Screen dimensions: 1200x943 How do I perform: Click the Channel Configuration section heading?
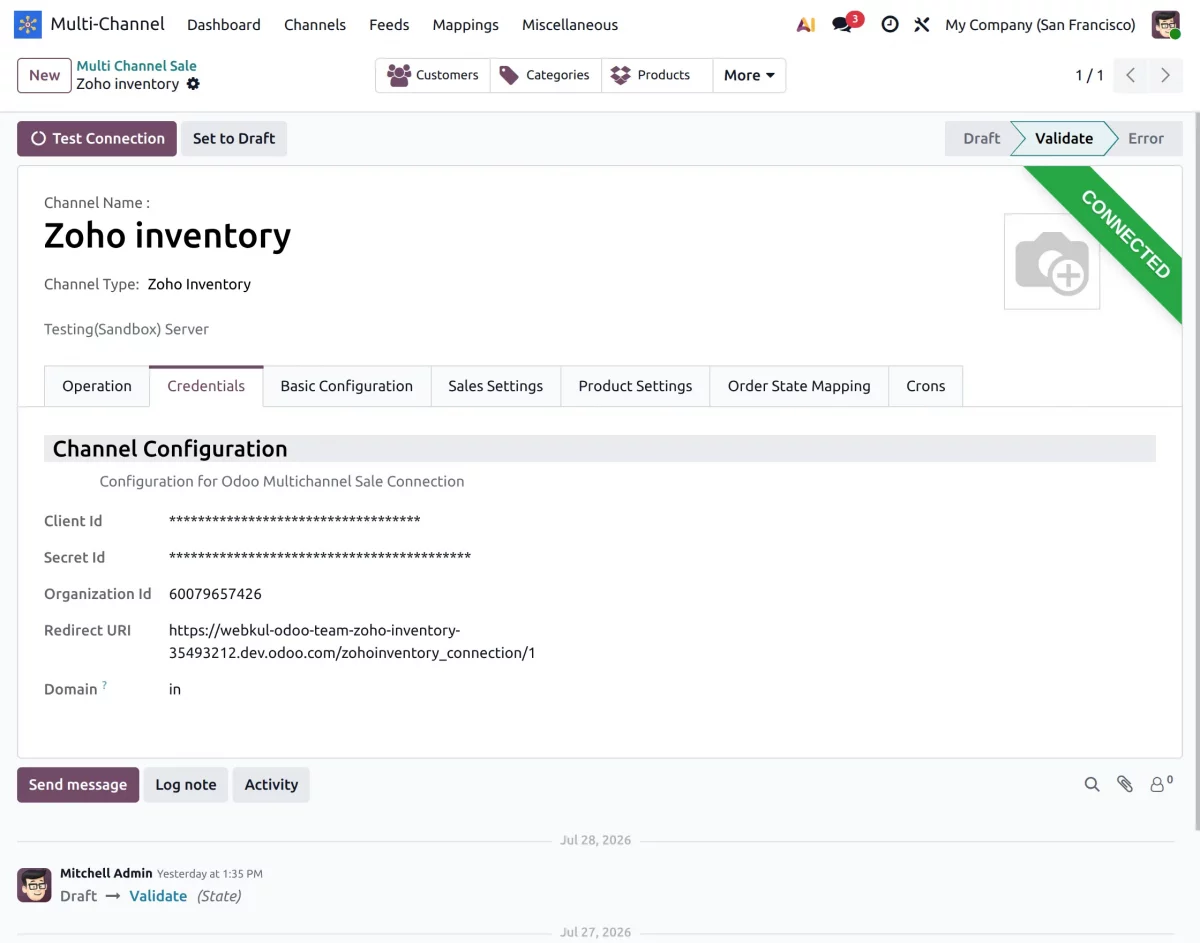click(x=170, y=449)
